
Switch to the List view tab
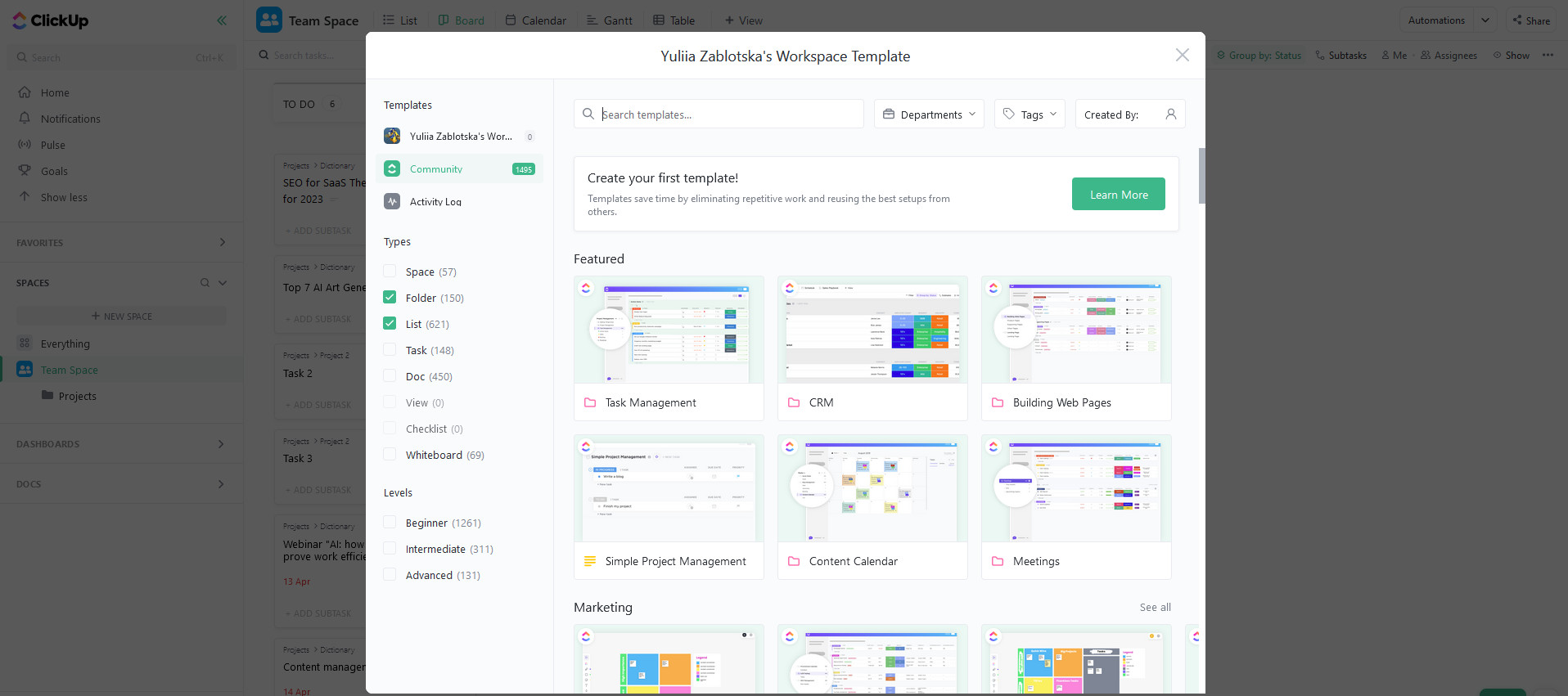399,20
